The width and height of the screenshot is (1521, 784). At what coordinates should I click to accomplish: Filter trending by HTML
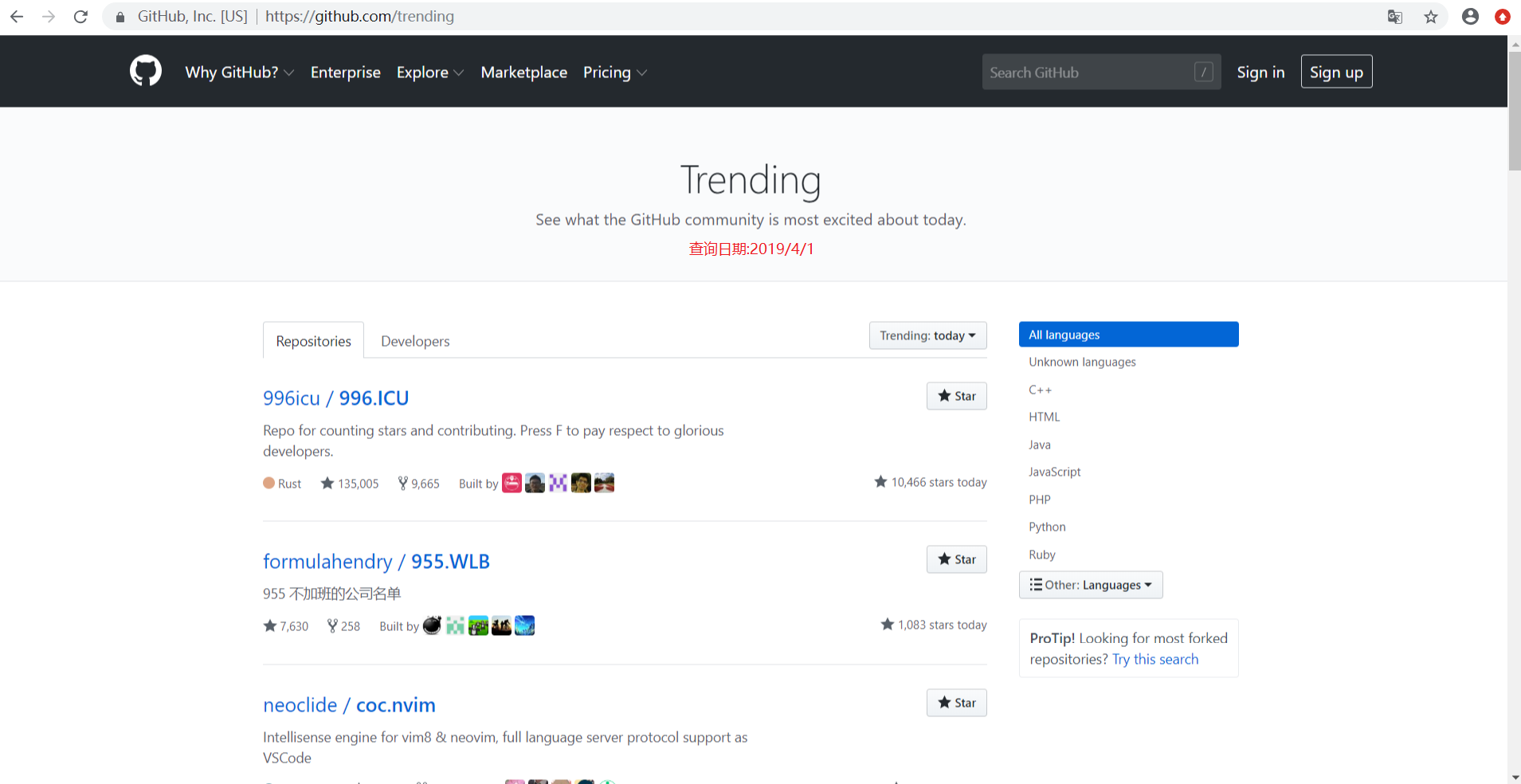pos(1044,417)
